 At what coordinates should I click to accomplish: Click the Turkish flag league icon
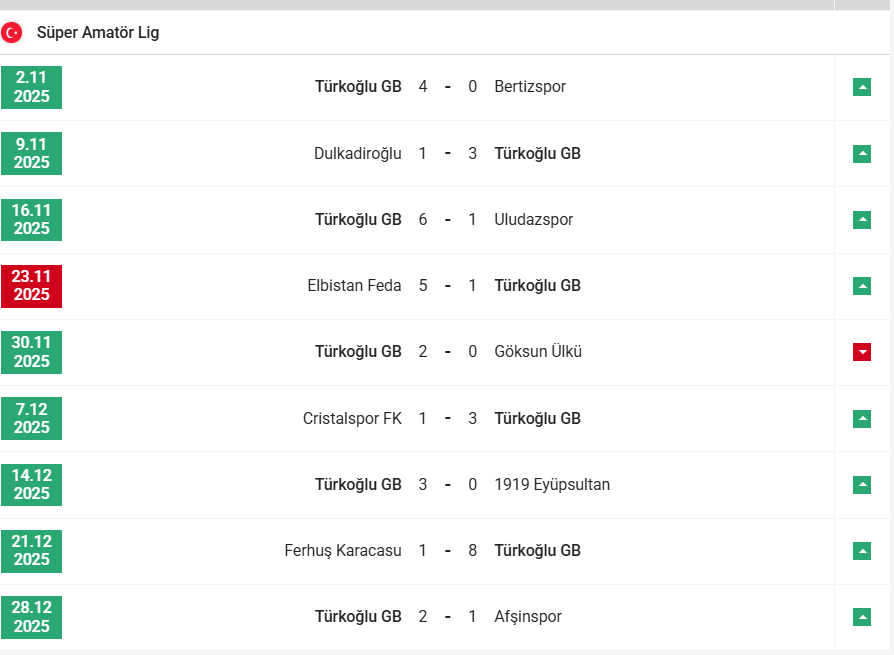12,33
